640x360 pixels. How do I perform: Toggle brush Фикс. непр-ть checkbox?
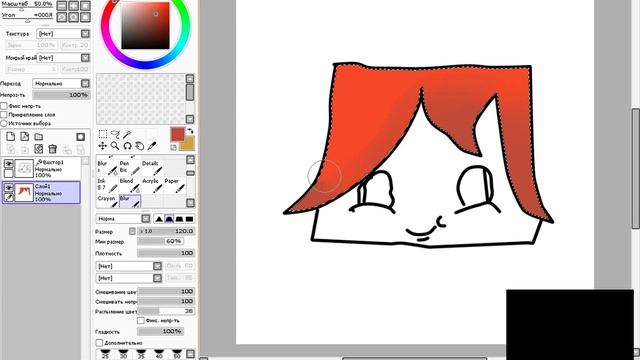tap(141, 321)
